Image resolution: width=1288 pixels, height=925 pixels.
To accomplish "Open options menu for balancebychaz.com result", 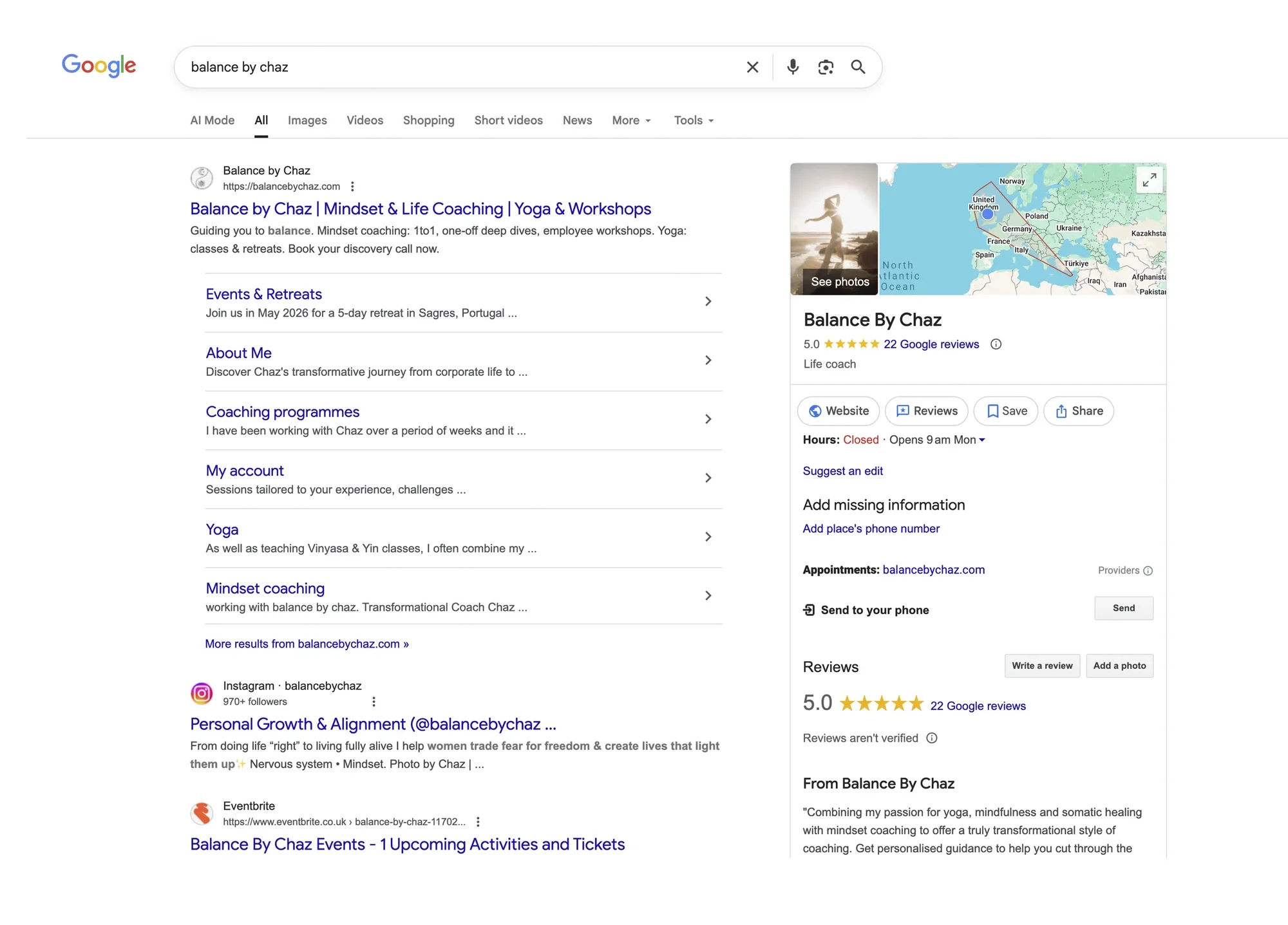I will pos(352,187).
